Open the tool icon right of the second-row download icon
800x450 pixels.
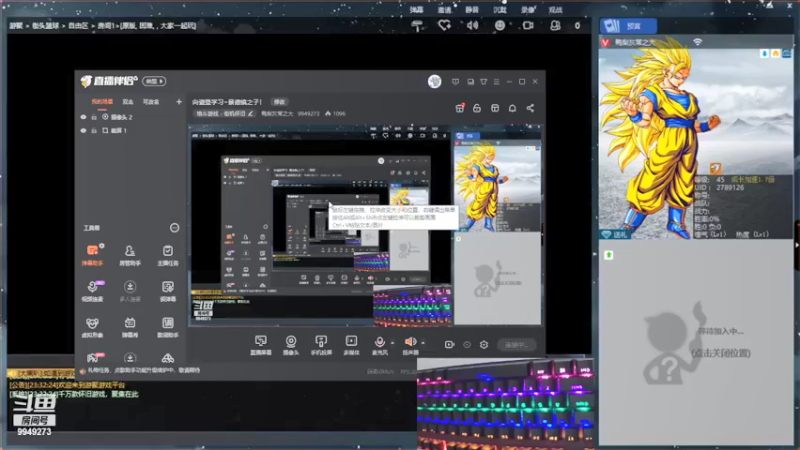tap(167, 291)
